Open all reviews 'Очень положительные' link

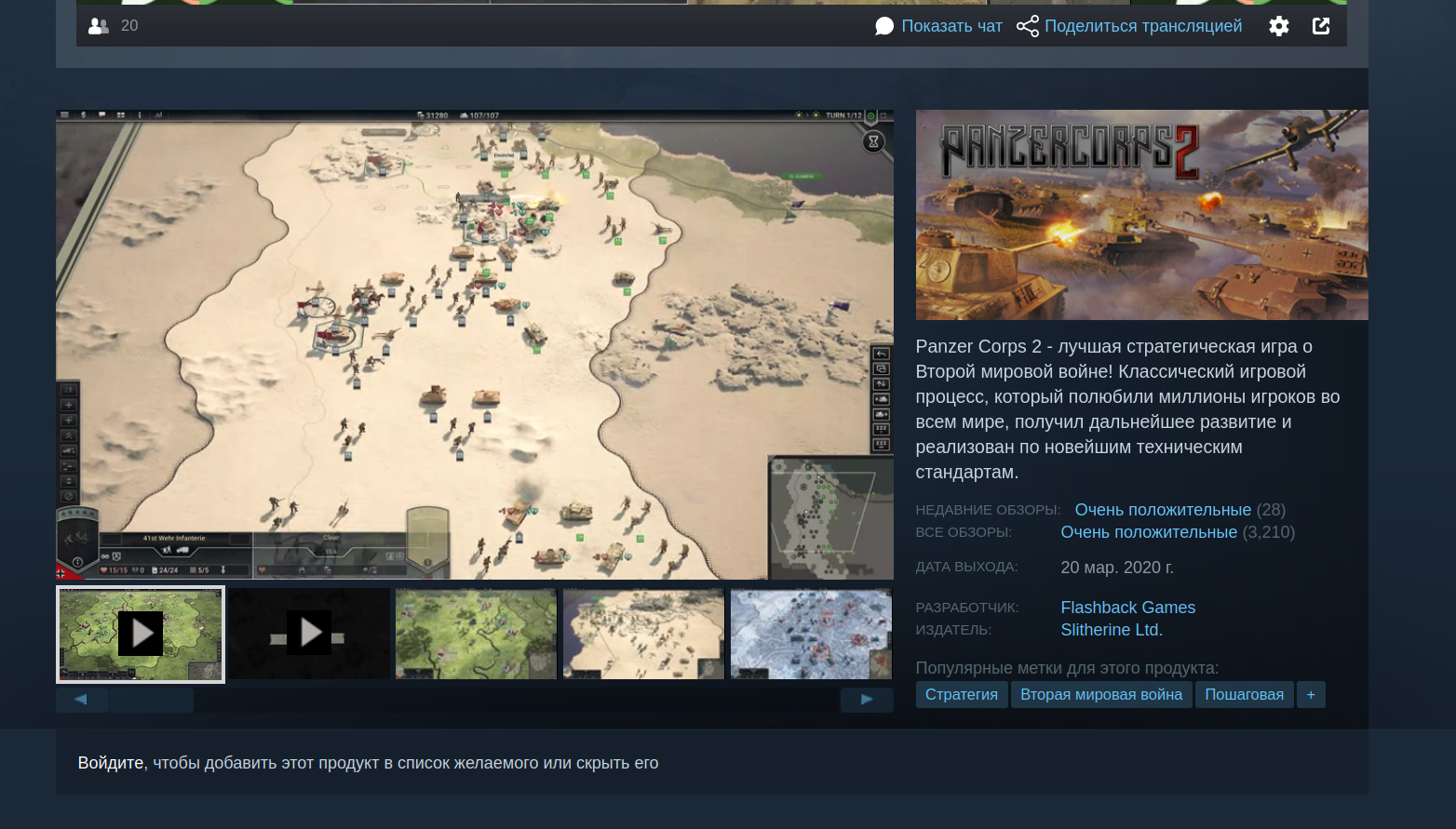tap(1149, 532)
